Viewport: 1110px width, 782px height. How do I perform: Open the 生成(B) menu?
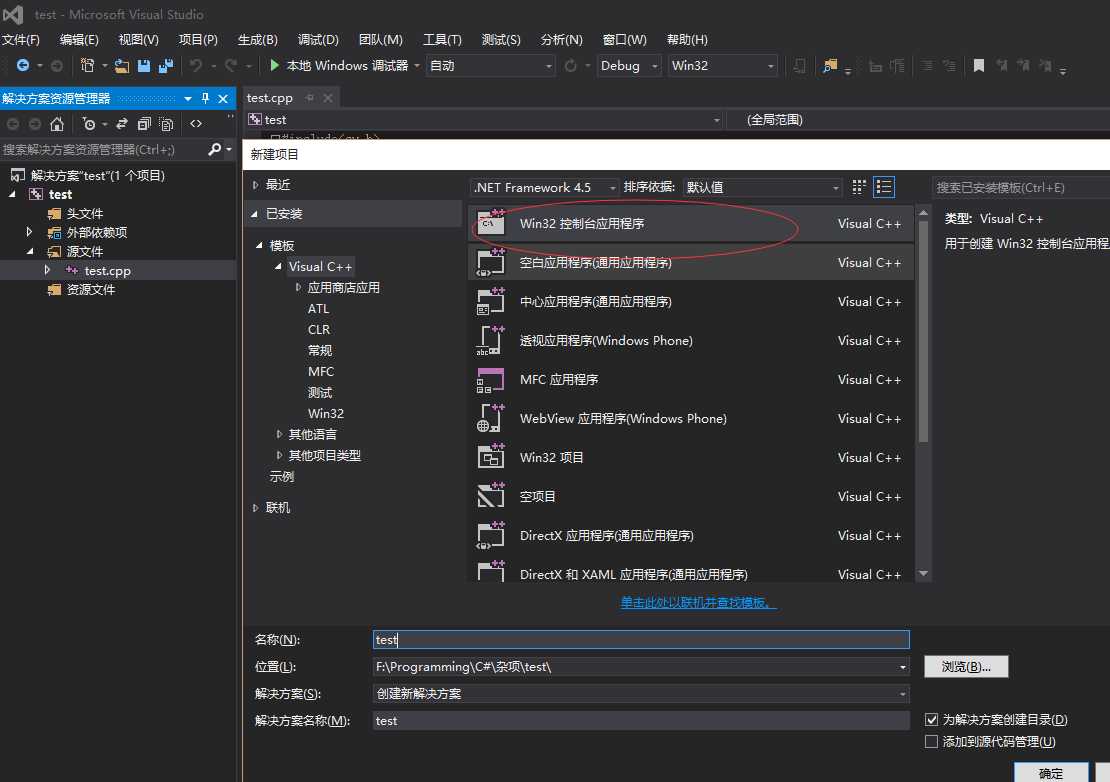(258, 40)
